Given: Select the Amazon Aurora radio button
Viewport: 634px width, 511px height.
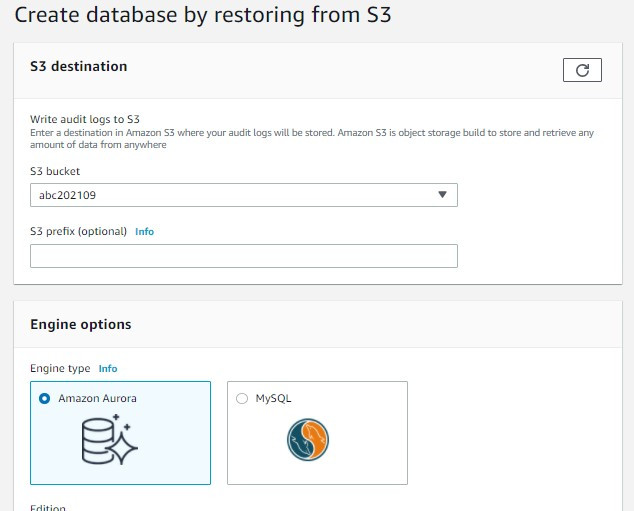Looking at the screenshot, I should tap(44, 398).
